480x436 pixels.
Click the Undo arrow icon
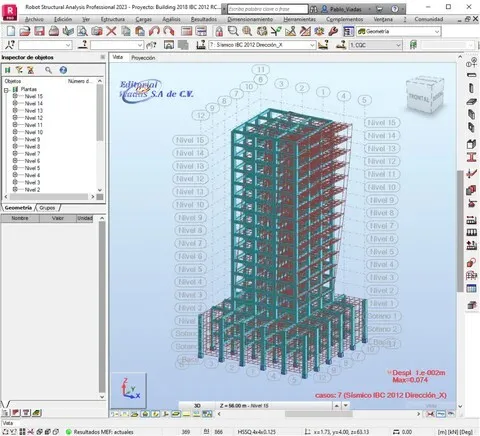point(154,31)
